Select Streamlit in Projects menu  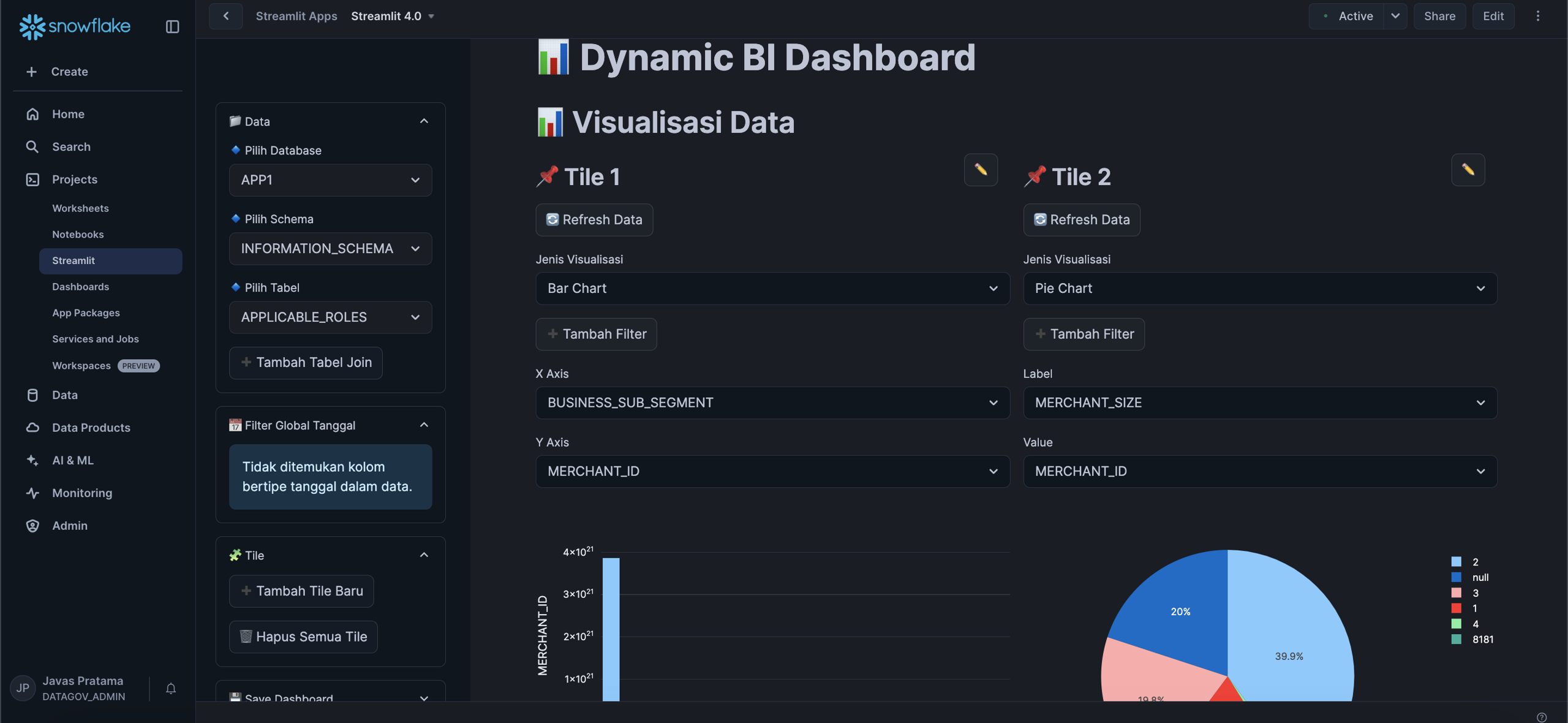[x=111, y=261]
